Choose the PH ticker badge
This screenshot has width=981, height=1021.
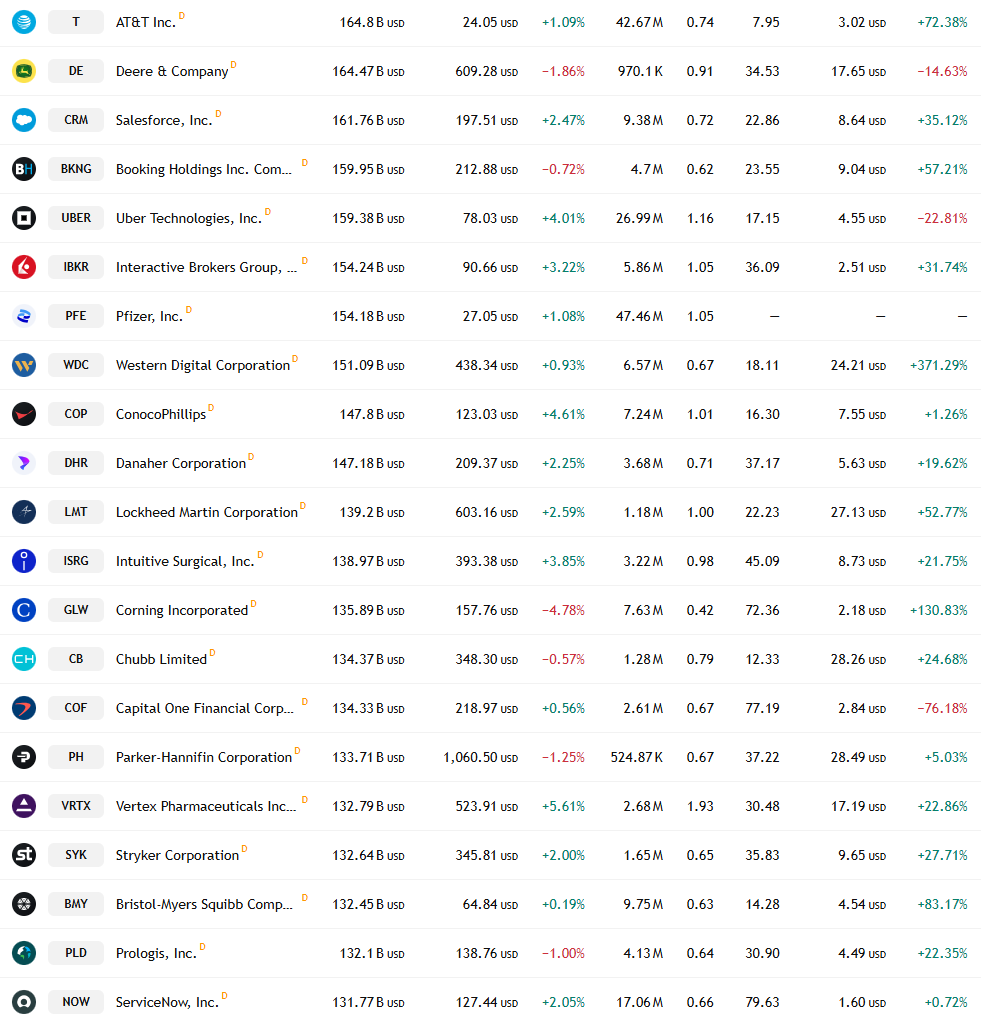coord(76,757)
